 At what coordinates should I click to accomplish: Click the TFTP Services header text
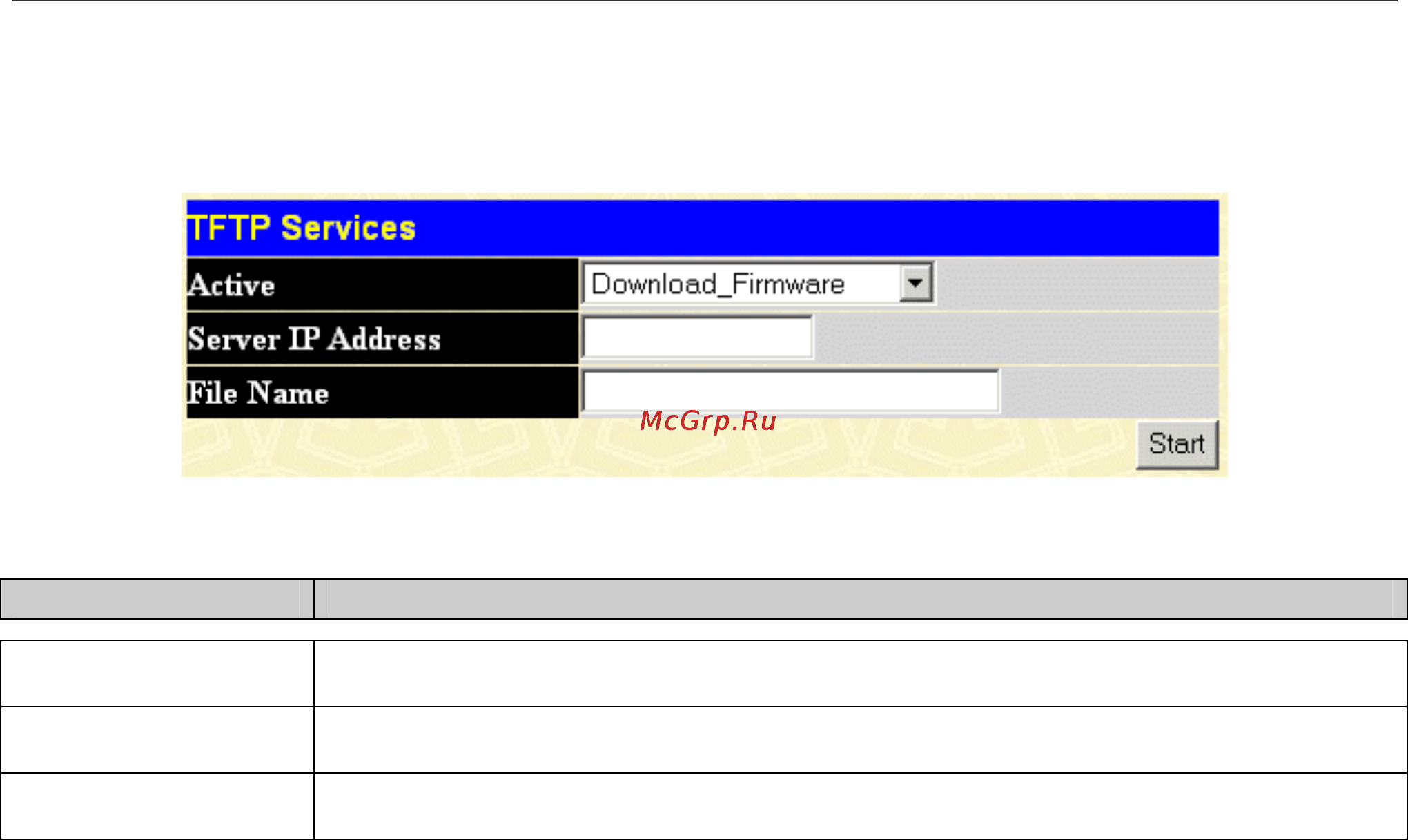(301, 228)
